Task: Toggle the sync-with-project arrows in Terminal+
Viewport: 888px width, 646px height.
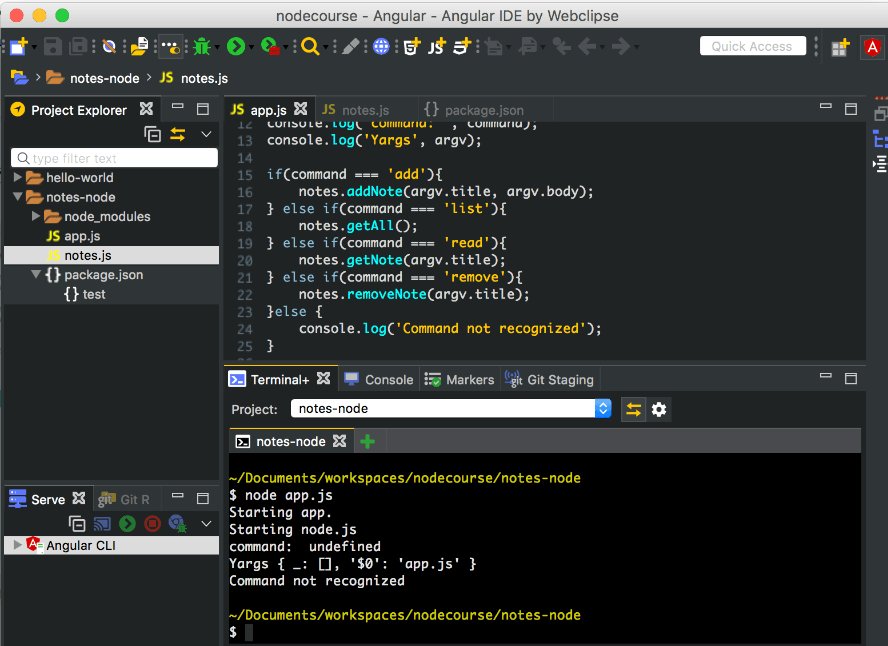Action: pos(634,409)
